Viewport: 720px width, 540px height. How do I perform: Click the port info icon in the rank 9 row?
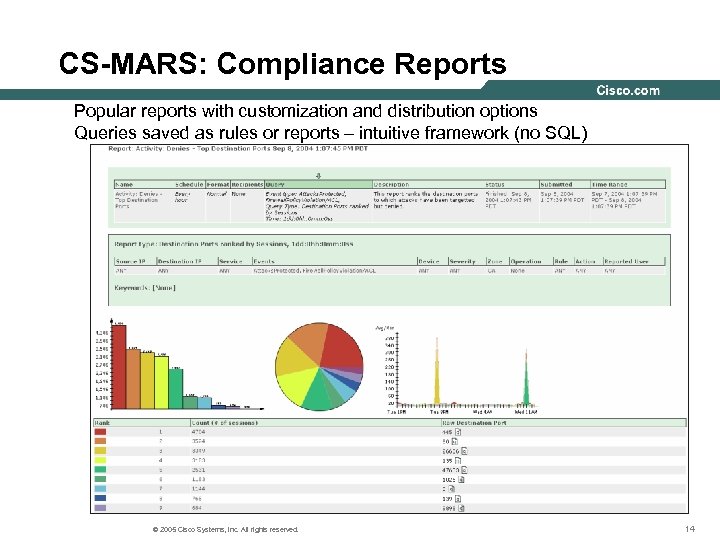pyautogui.click(x=461, y=508)
